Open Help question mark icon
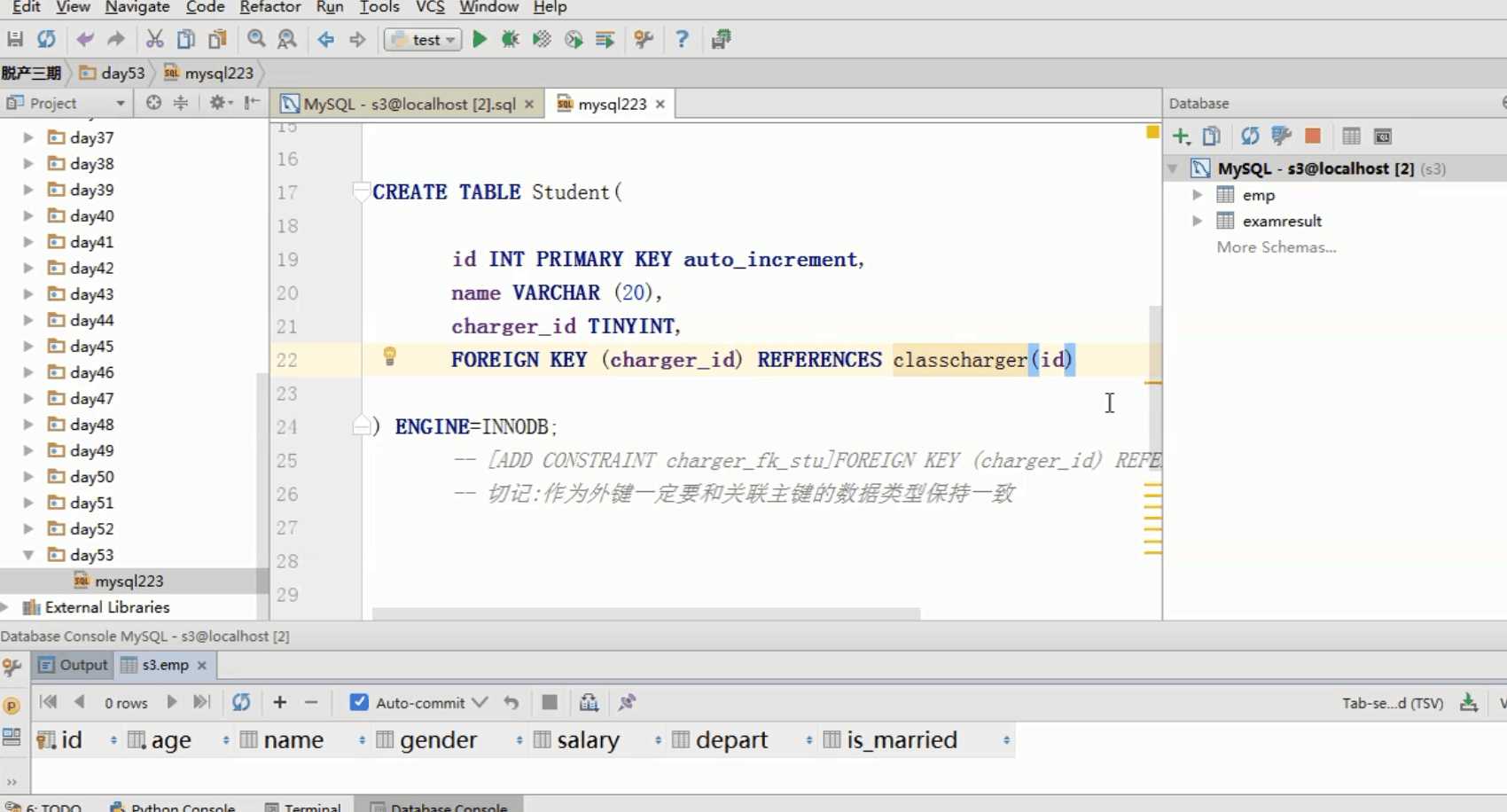Screen dimensions: 1507x812 coord(682,39)
